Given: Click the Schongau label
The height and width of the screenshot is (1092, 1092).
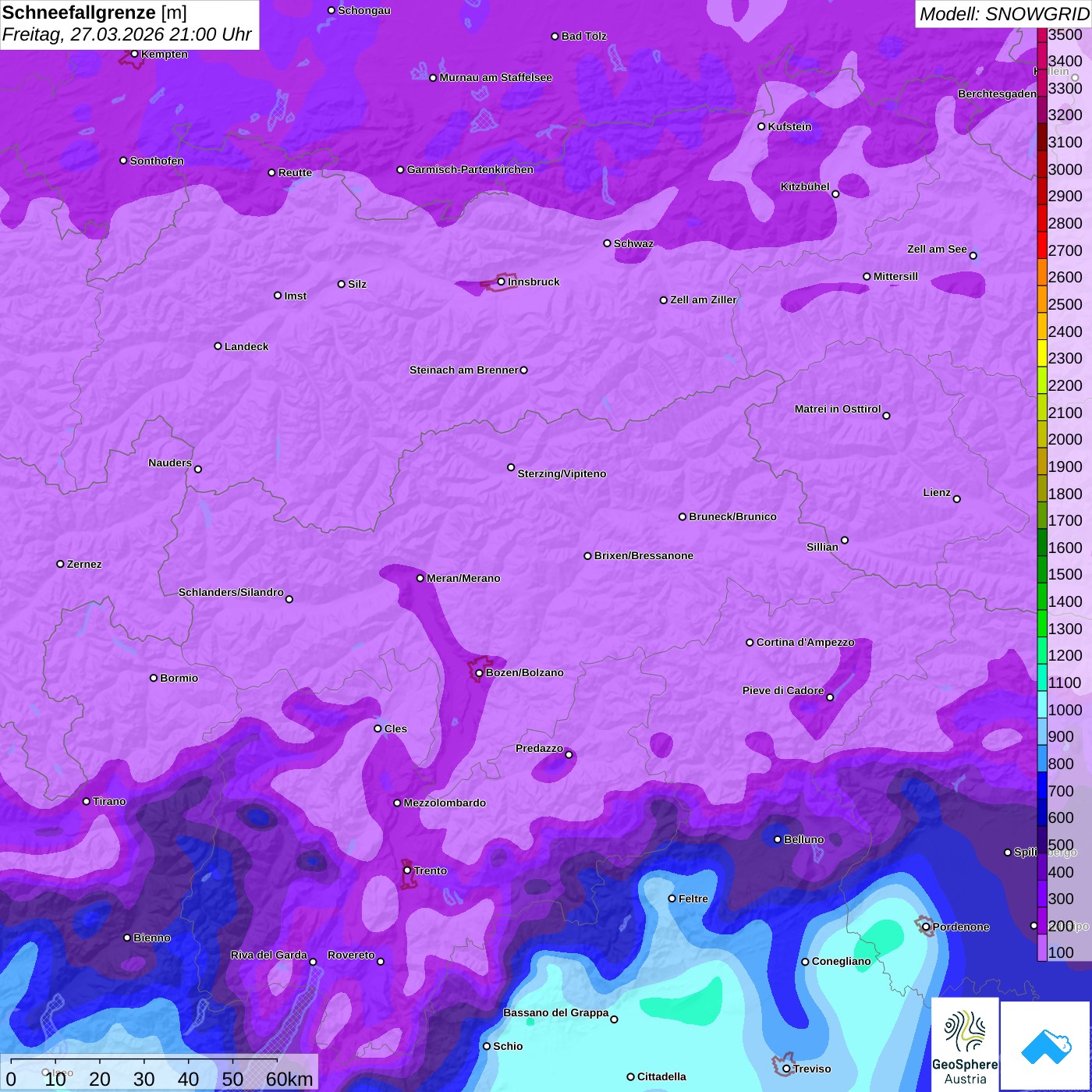Looking at the screenshot, I should (364, 10).
